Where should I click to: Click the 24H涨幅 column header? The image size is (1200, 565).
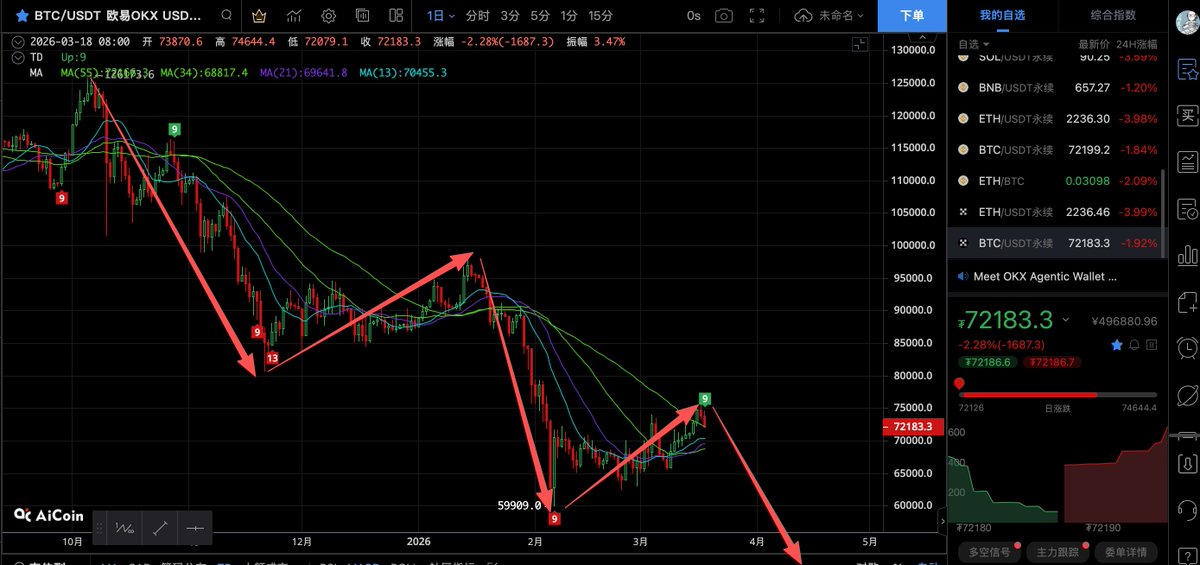pos(1137,45)
